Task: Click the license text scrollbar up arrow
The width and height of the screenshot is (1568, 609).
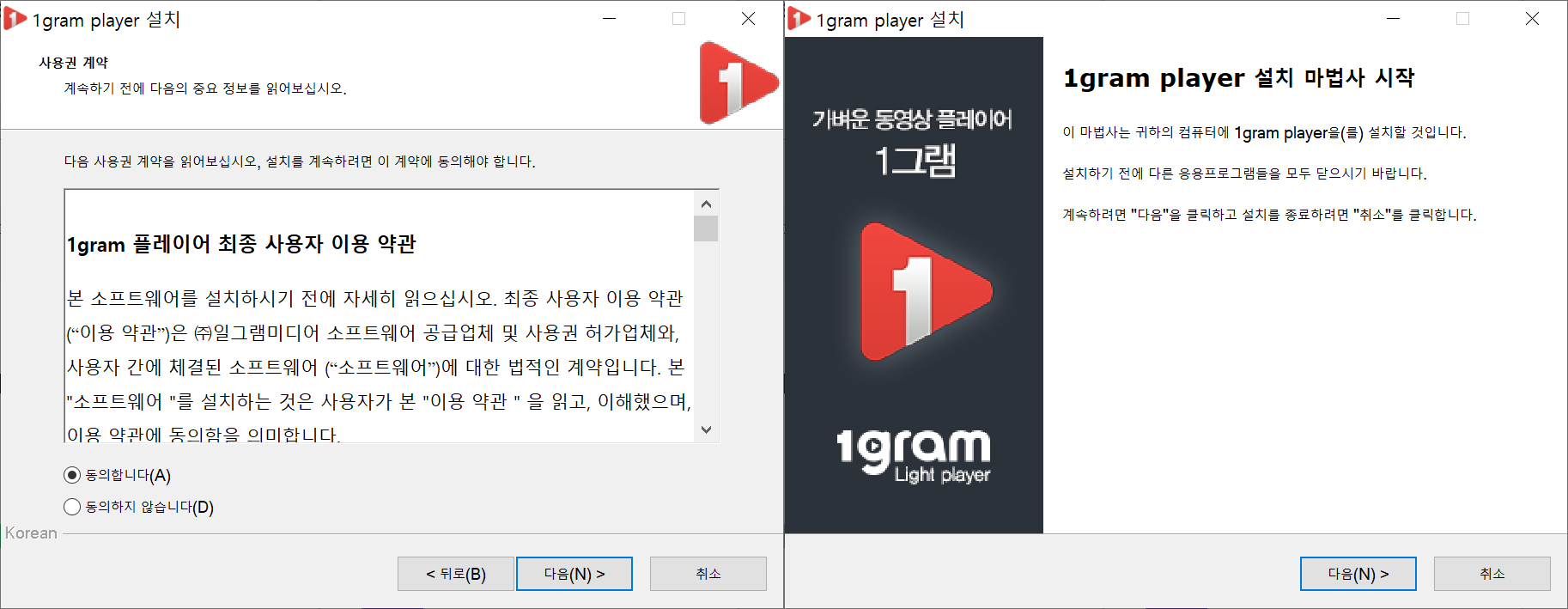Action: 706,204
